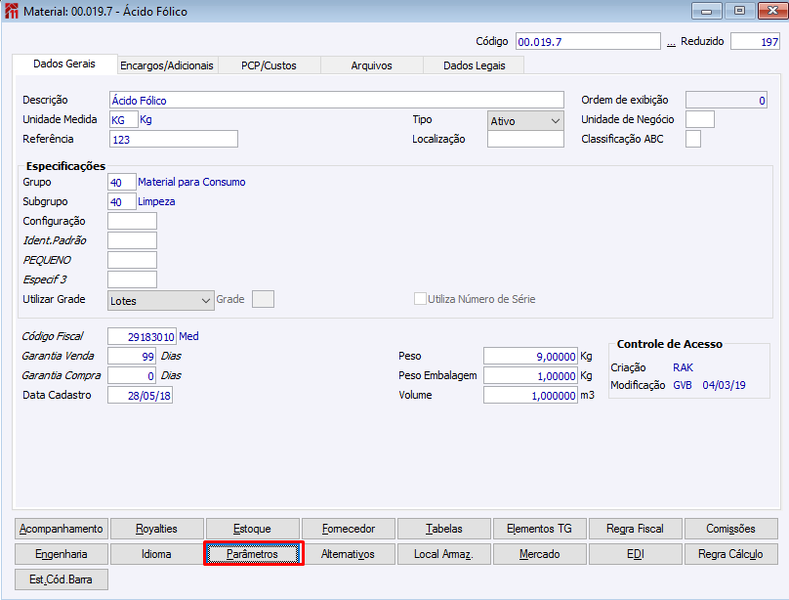Click the Data Cadastro field 28/05/18
This screenshot has height=600, width=789.
(140, 395)
